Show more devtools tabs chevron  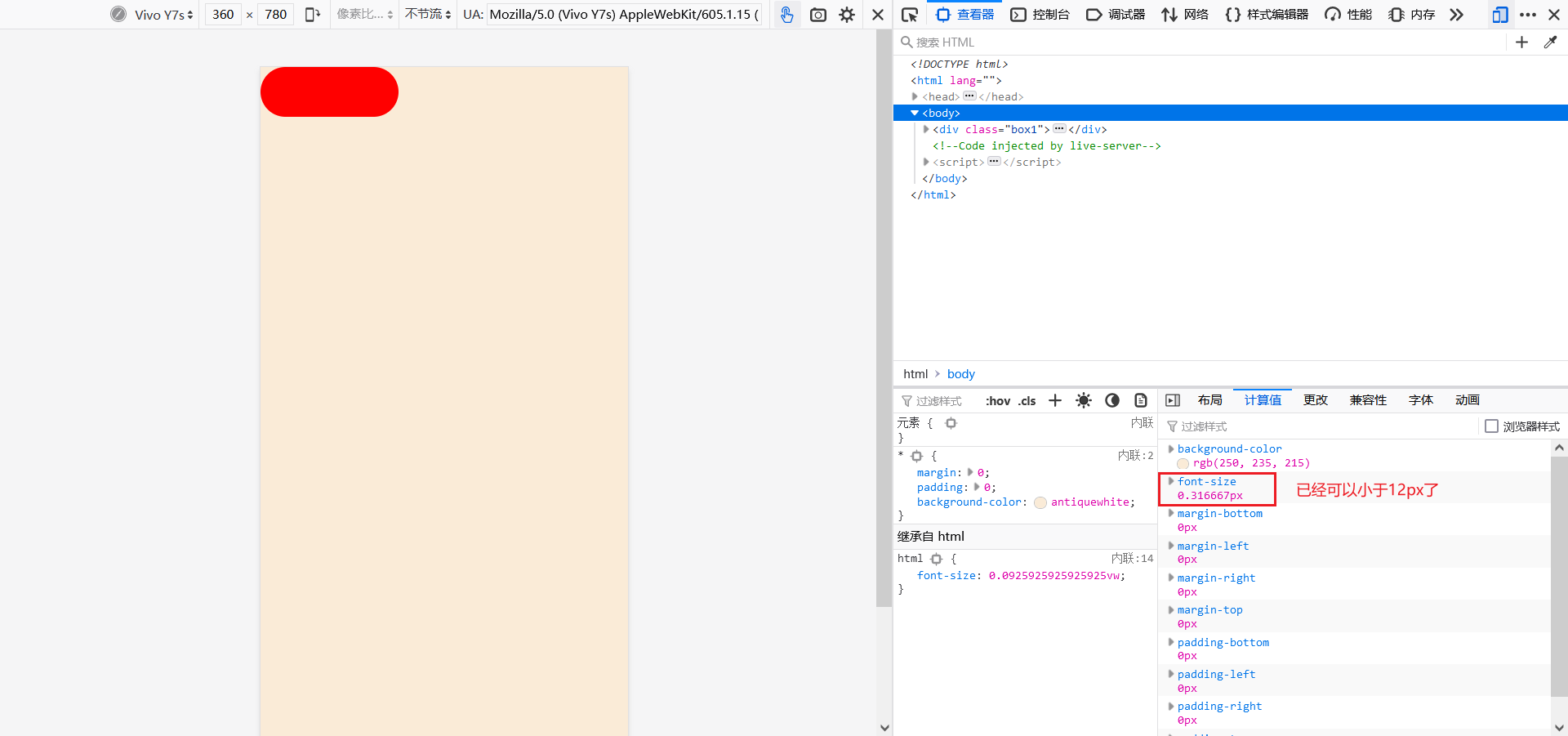click(1456, 15)
